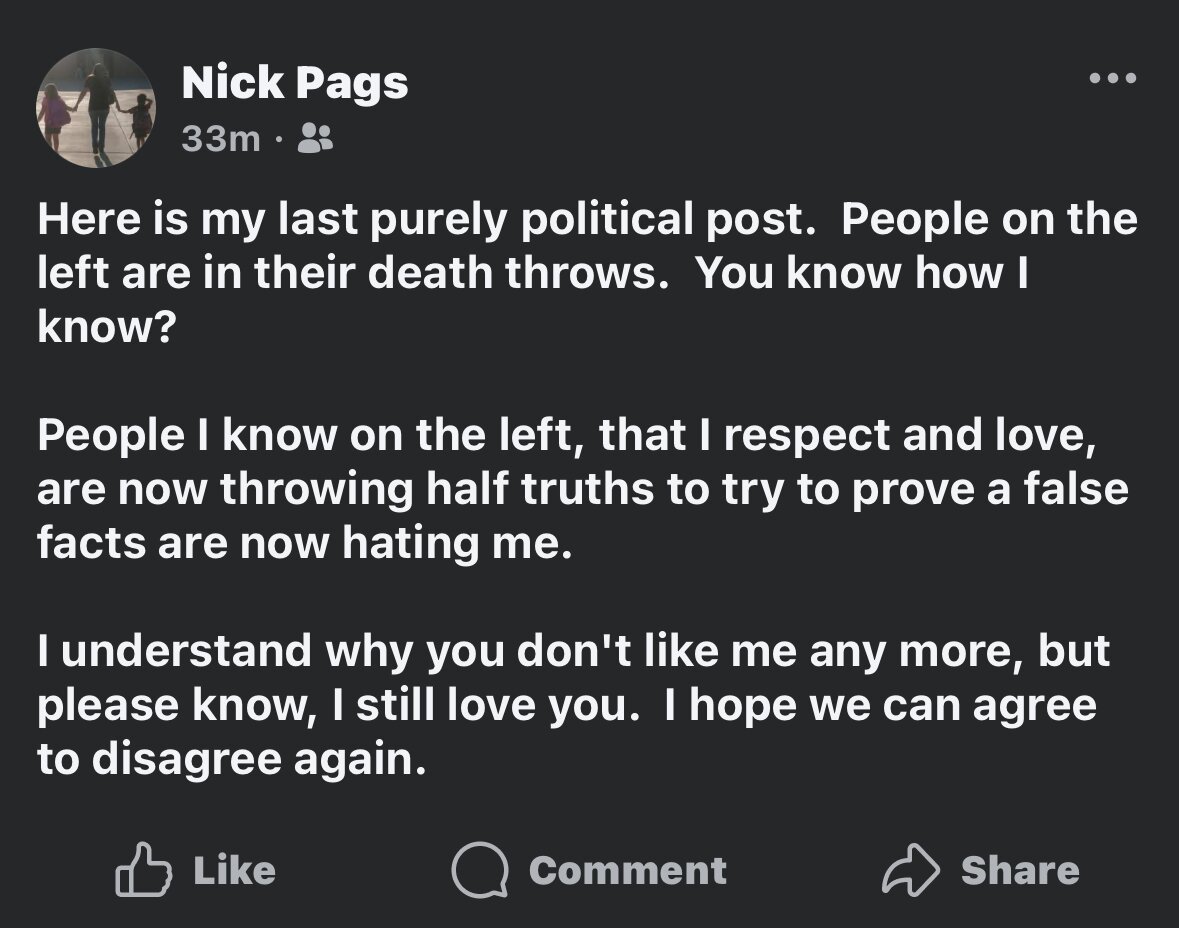Click the line starting 'People I know on the left'
This screenshot has width=1179, height=928.
[x=572, y=436]
